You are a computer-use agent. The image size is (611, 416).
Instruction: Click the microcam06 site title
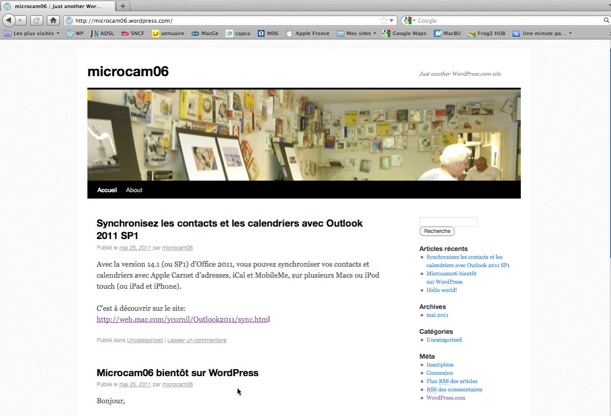[x=128, y=71]
